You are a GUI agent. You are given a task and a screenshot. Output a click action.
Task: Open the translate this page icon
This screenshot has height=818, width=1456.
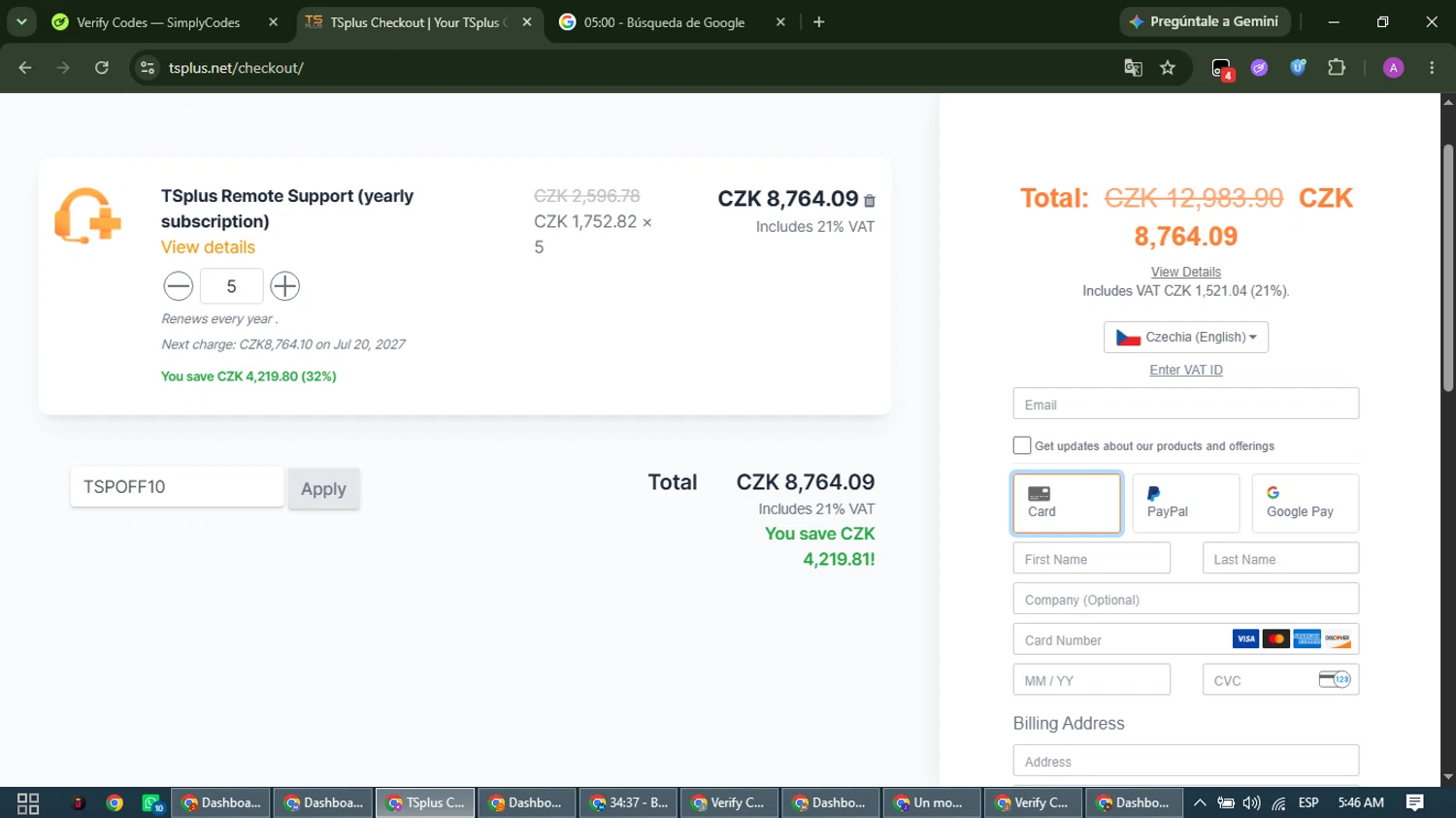(x=1133, y=68)
